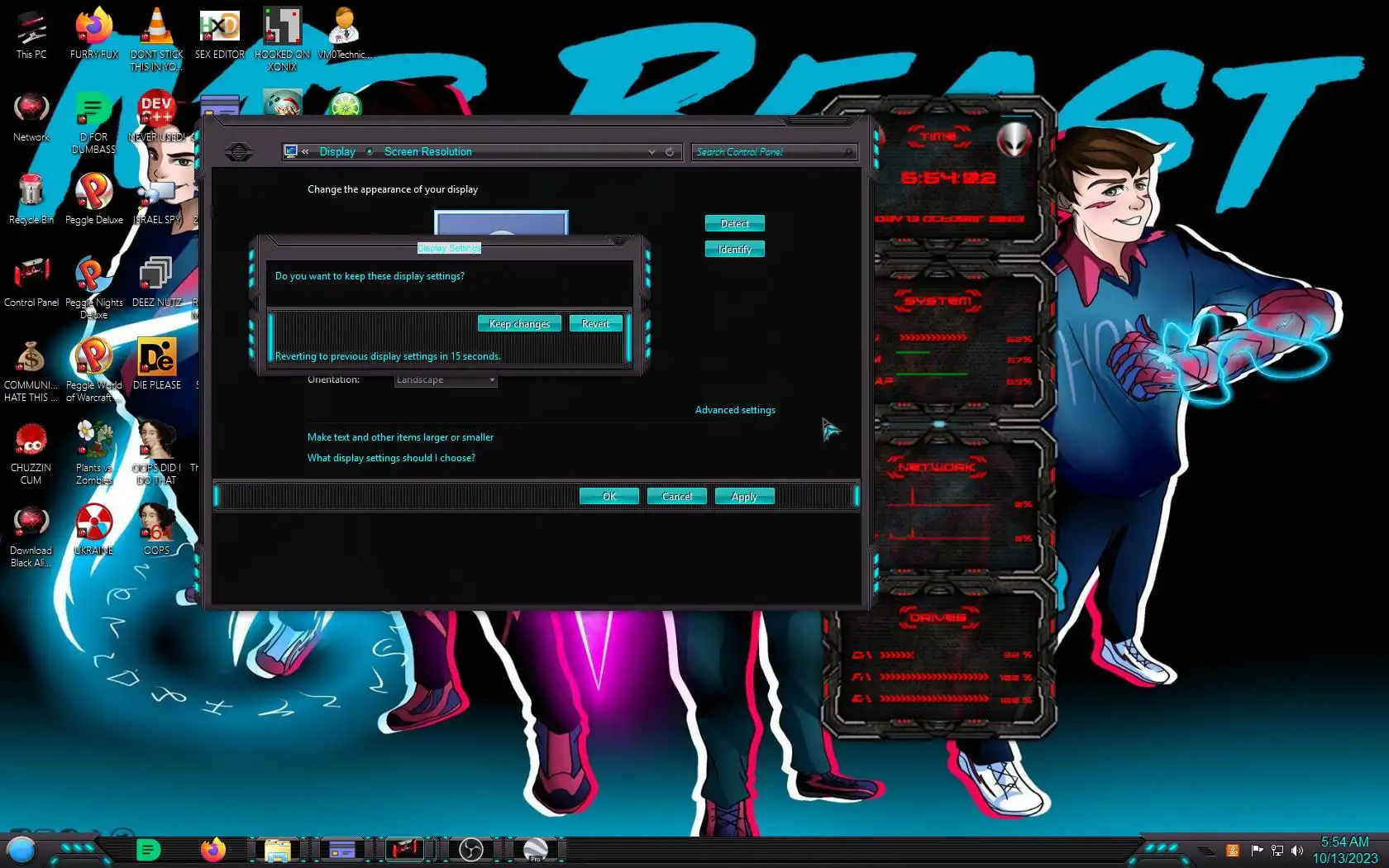This screenshot has height=868, width=1389.
Task: Click the back navigation button in Control Panel
Action: (x=239, y=152)
